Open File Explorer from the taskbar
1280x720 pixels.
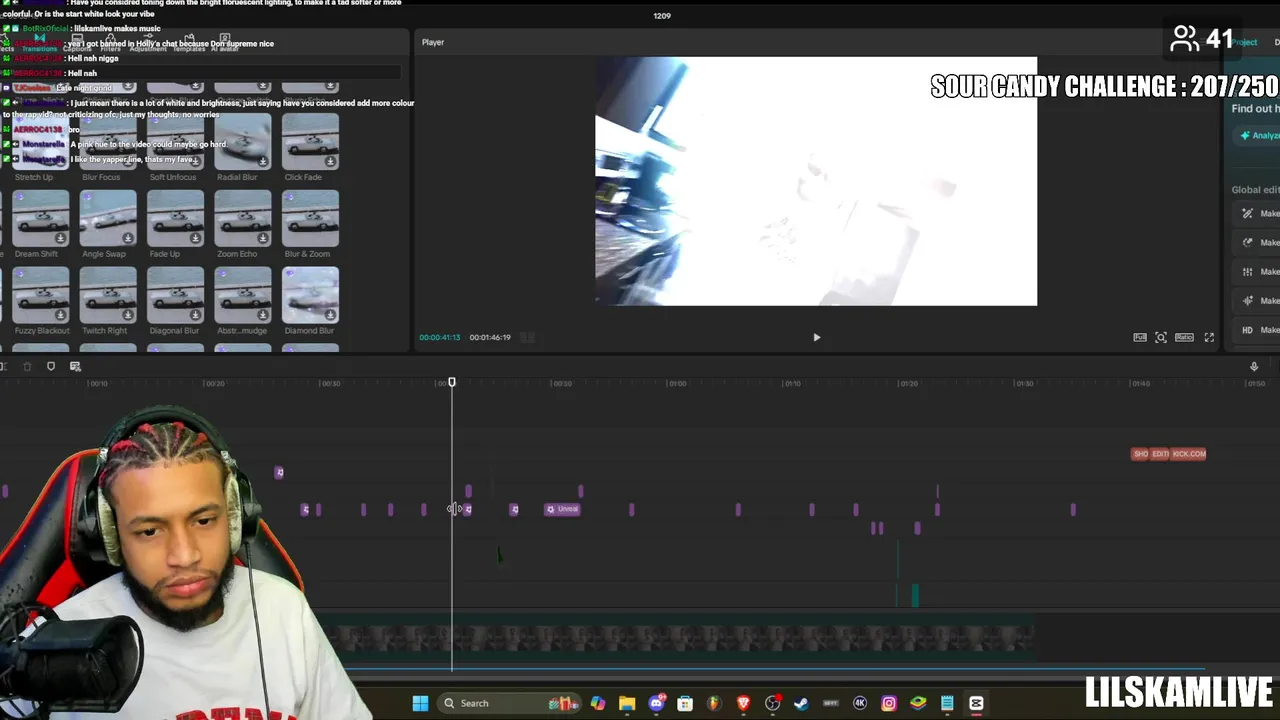[x=627, y=703]
